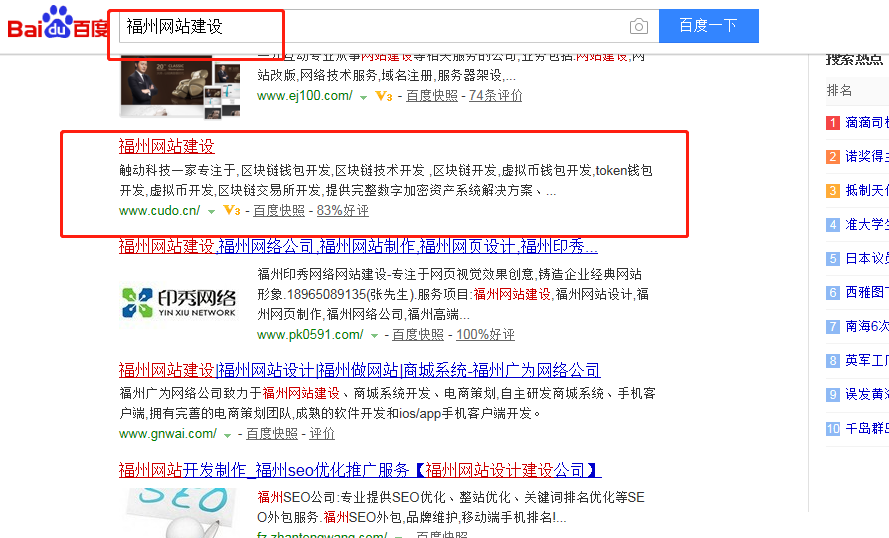Image resolution: width=889 pixels, height=538 pixels.
Task: Open hot search item ranked 7 南海6次
Action: click(867, 327)
